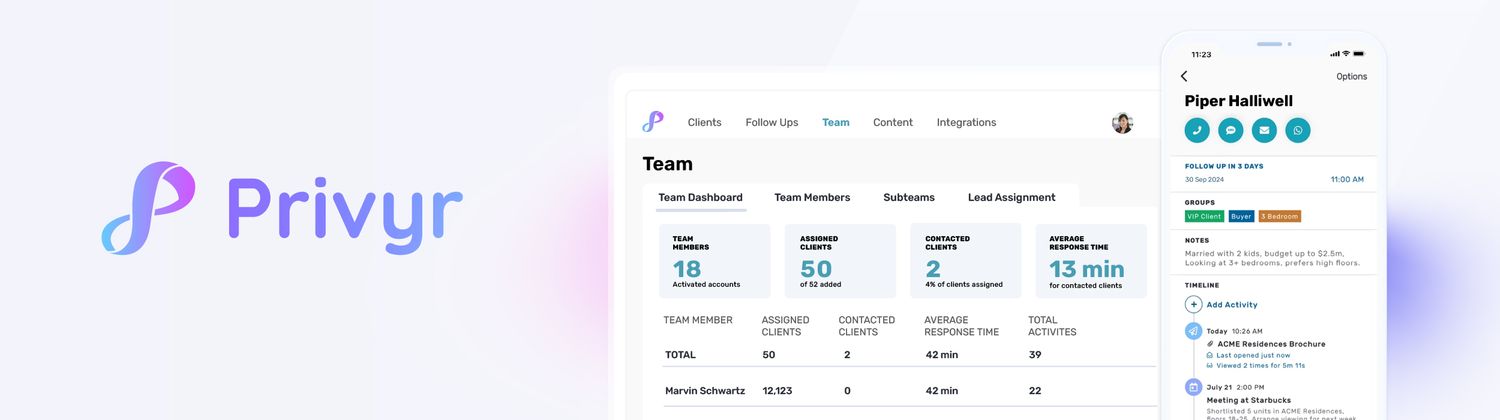Click the AVERAGE RESPONSE TIME column header

click(961, 326)
